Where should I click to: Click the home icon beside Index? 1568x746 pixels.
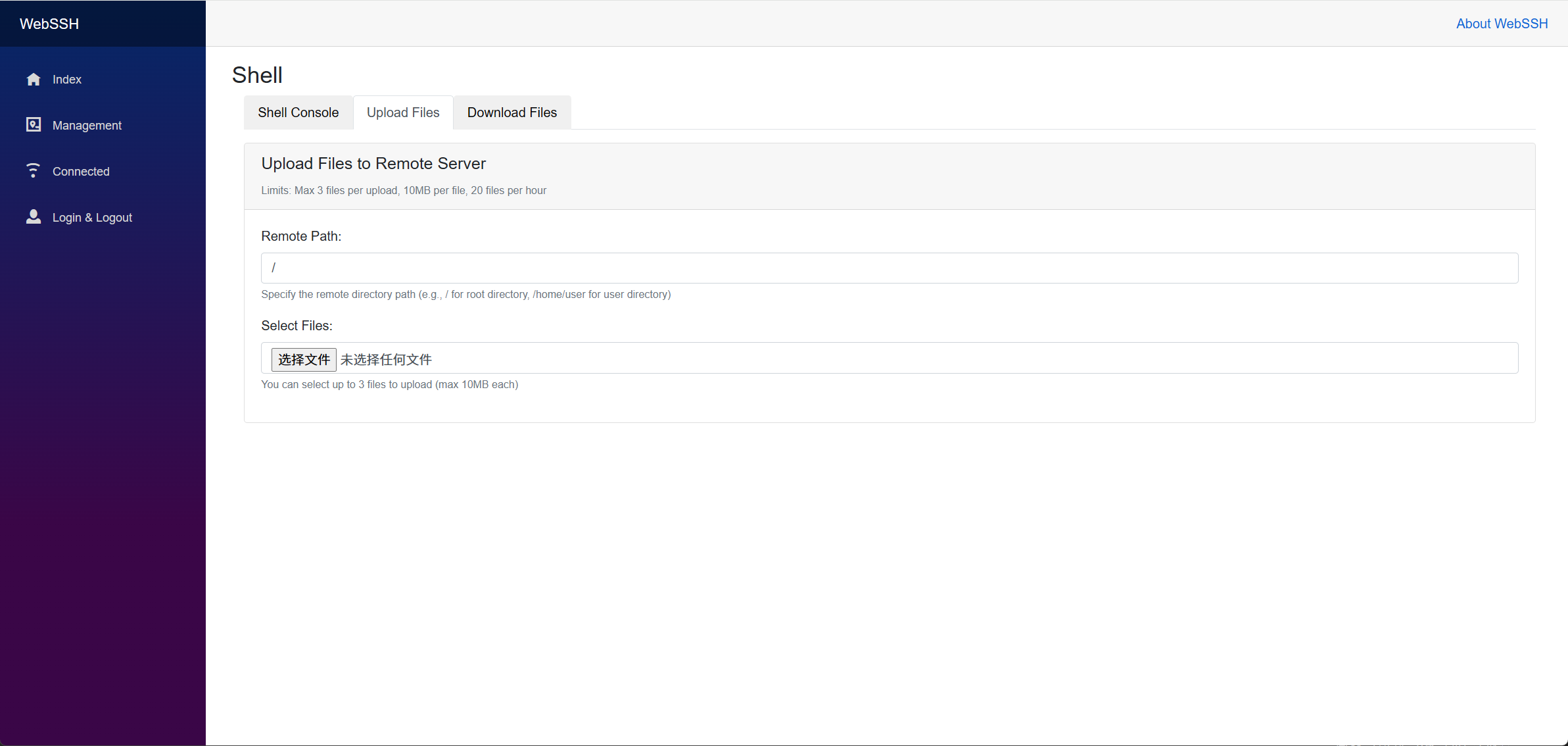point(34,80)
